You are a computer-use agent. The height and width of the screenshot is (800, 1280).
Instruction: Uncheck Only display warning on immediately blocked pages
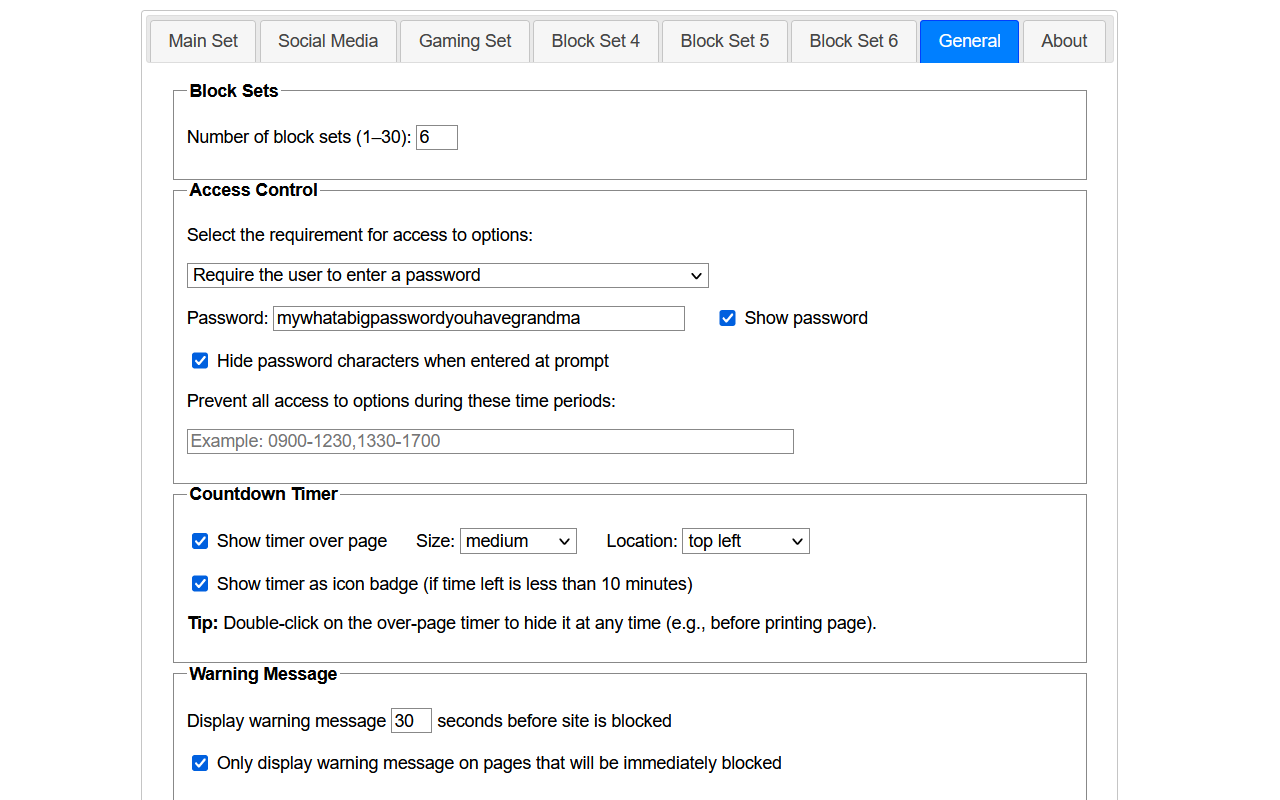(x=200, y=763)
